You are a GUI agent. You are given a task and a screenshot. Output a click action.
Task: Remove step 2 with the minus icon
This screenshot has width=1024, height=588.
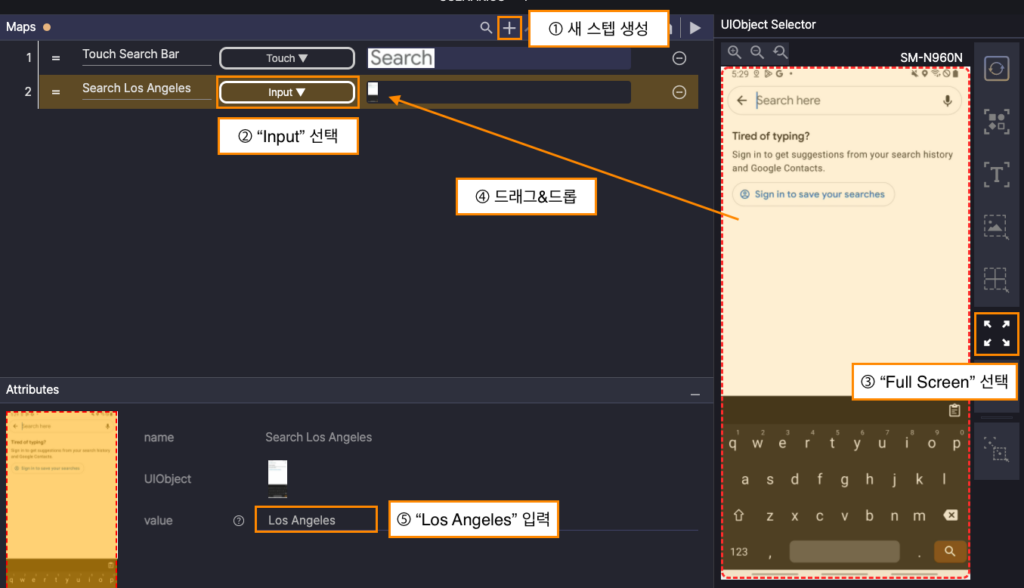pos(679,92)
